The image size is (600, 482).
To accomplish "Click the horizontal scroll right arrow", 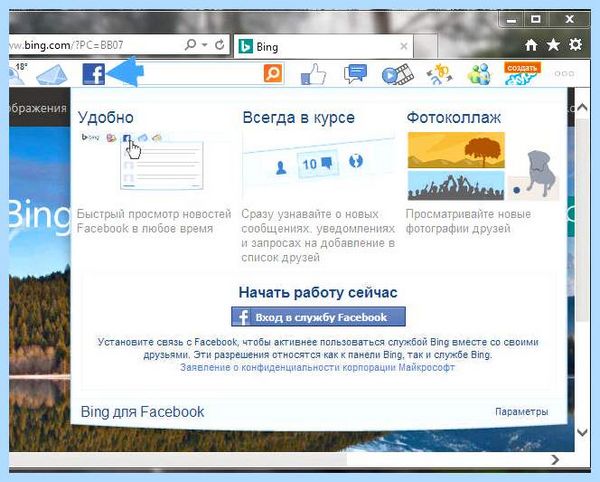I will (x=555, y=459).
